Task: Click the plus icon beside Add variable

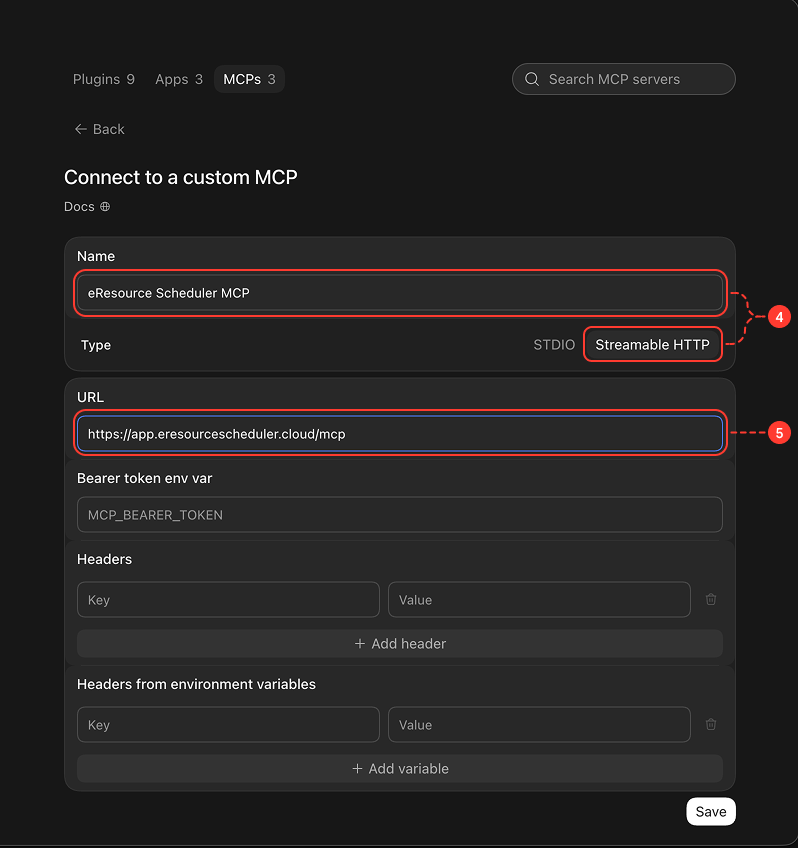Action: [x=357, y=768]
